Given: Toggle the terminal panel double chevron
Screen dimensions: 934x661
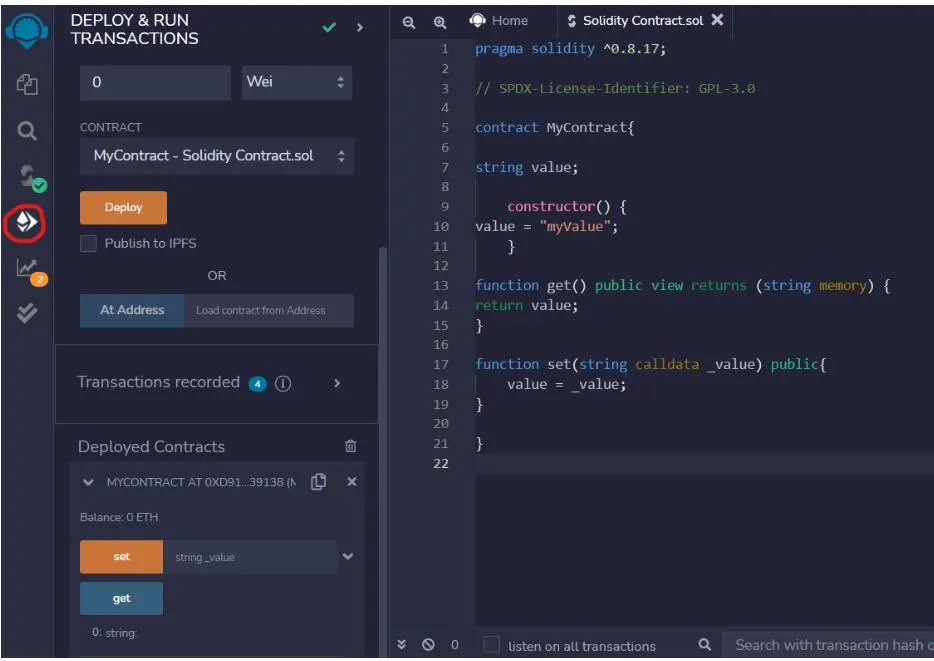Looking at the screenshot, I should 401,644.
